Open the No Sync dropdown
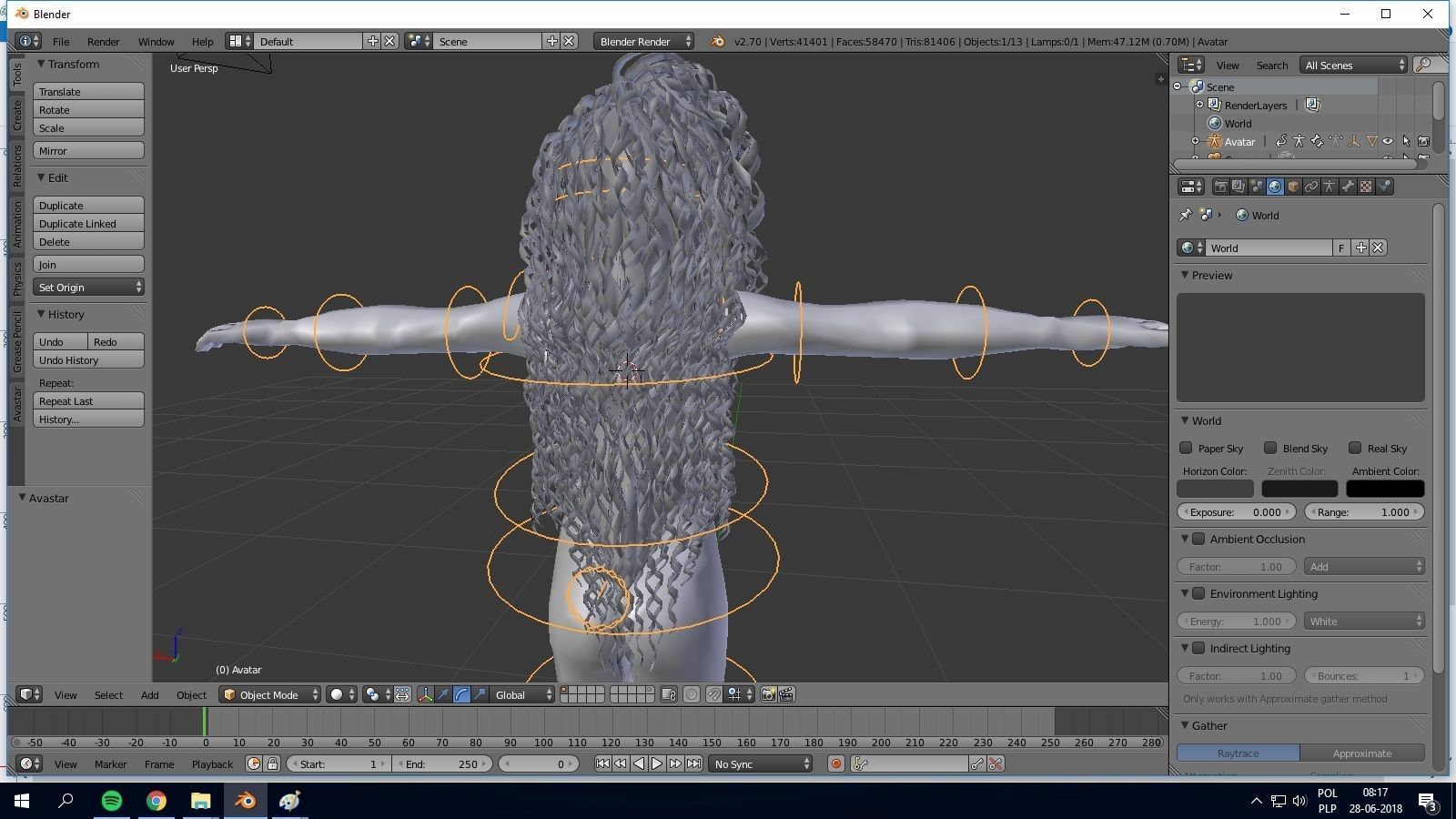 tap(760, 763)
